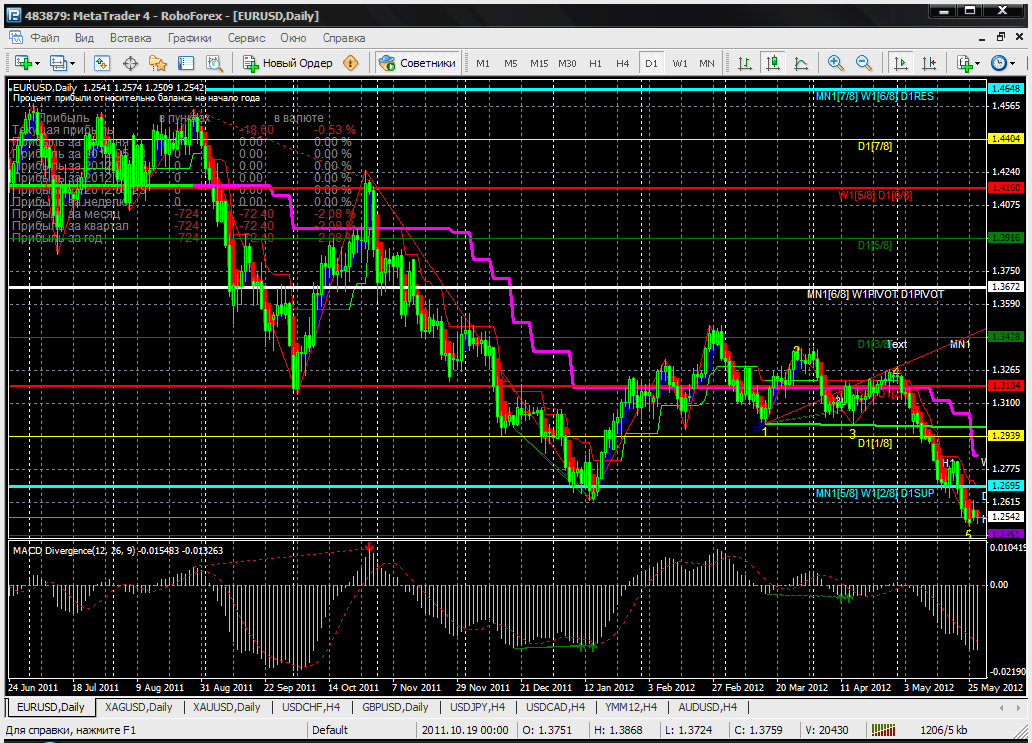Click the connection status 1206/5 kb indicator
The height and width of the screenshot is (743, 1032).
pos(944,730)
